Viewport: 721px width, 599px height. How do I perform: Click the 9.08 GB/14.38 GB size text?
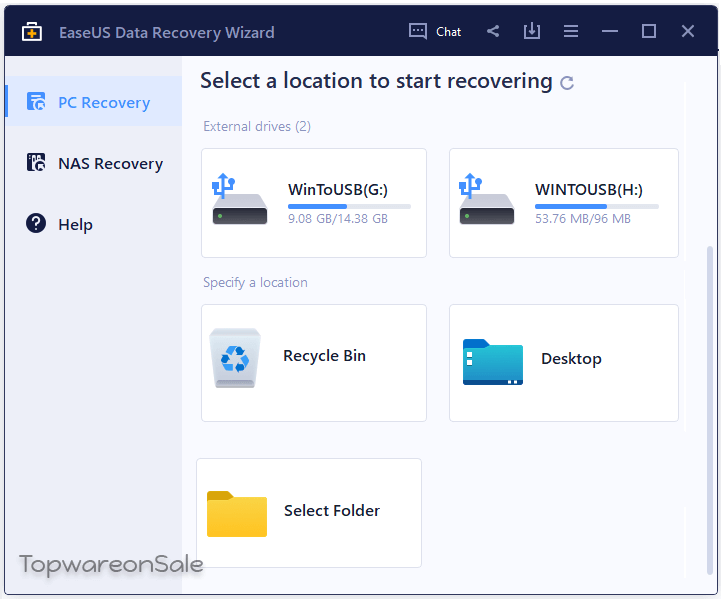click(338, 218)
